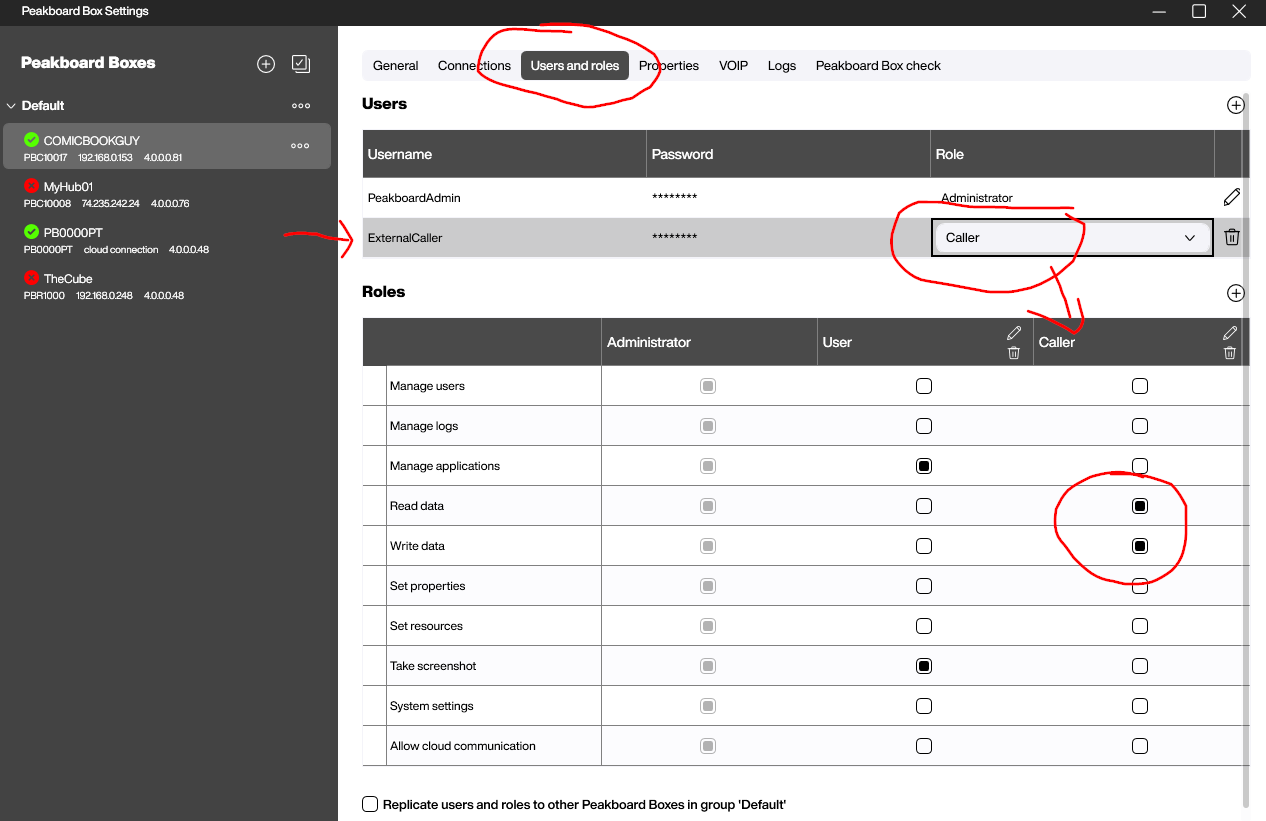Open the Default group options menu

coord(300,105)
